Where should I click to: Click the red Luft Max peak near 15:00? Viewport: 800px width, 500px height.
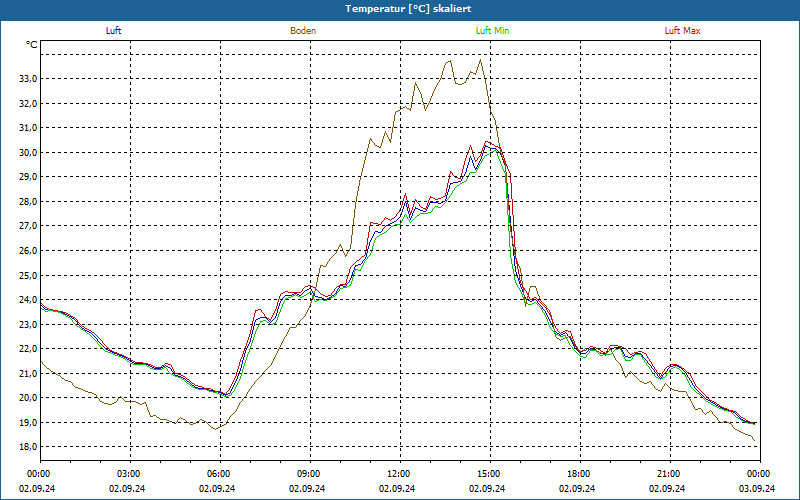coord(486,141)
